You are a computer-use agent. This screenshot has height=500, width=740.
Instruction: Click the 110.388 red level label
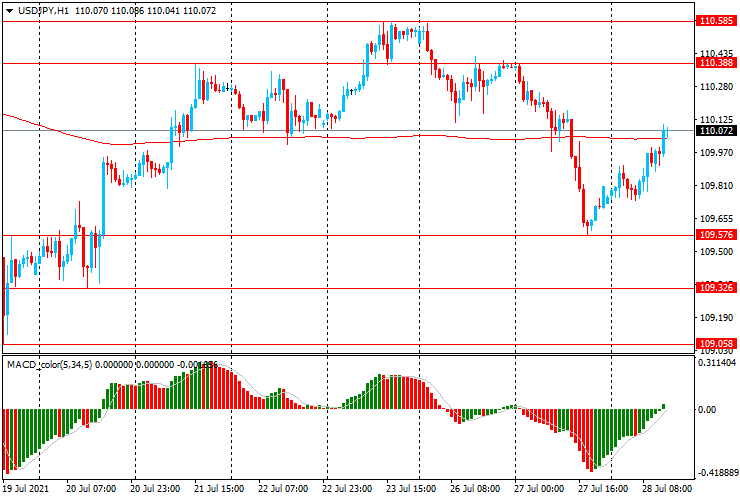pyautogui.click(x=716, y=63)
